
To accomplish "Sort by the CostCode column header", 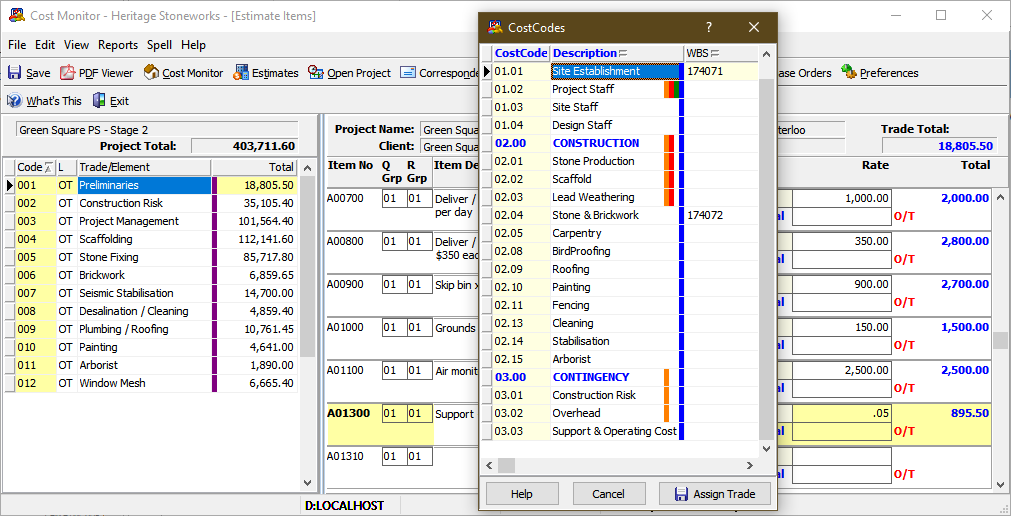I will (x=521, y=53).
